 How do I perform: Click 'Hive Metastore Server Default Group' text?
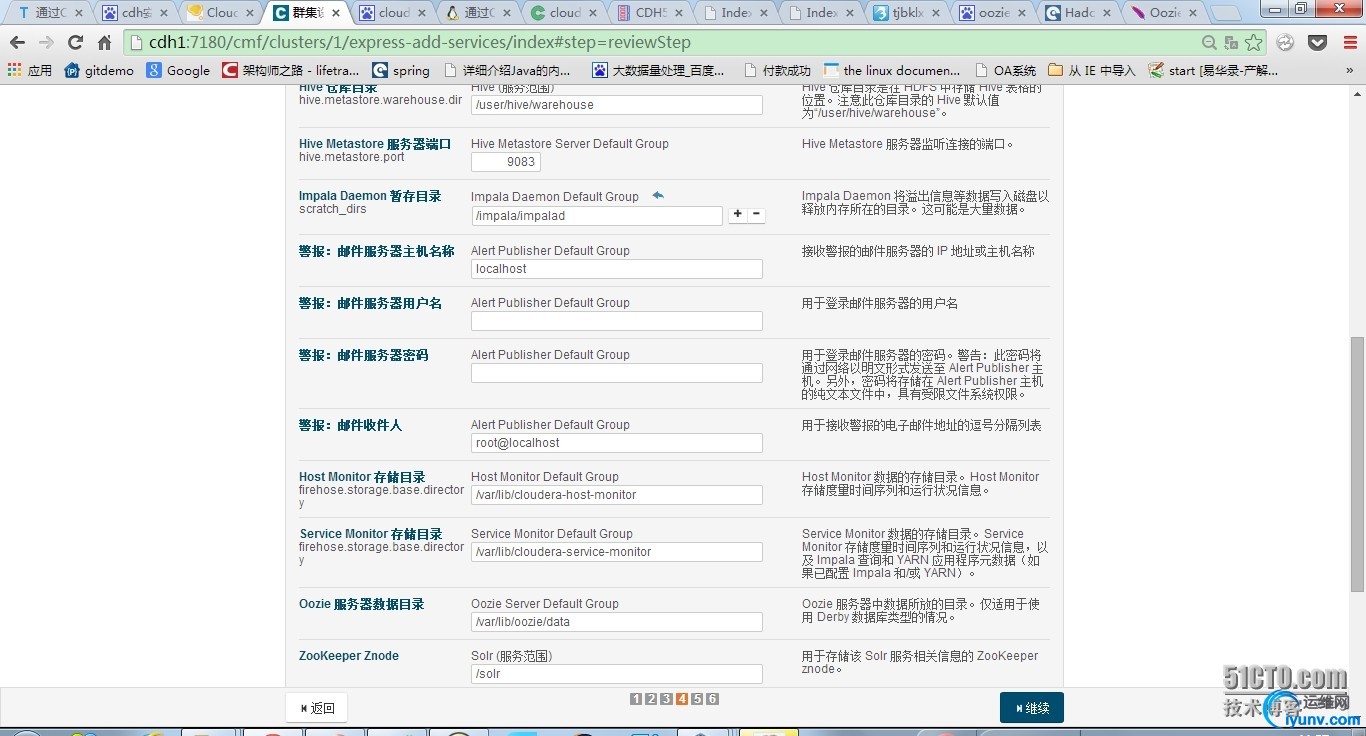click(570, 144)
